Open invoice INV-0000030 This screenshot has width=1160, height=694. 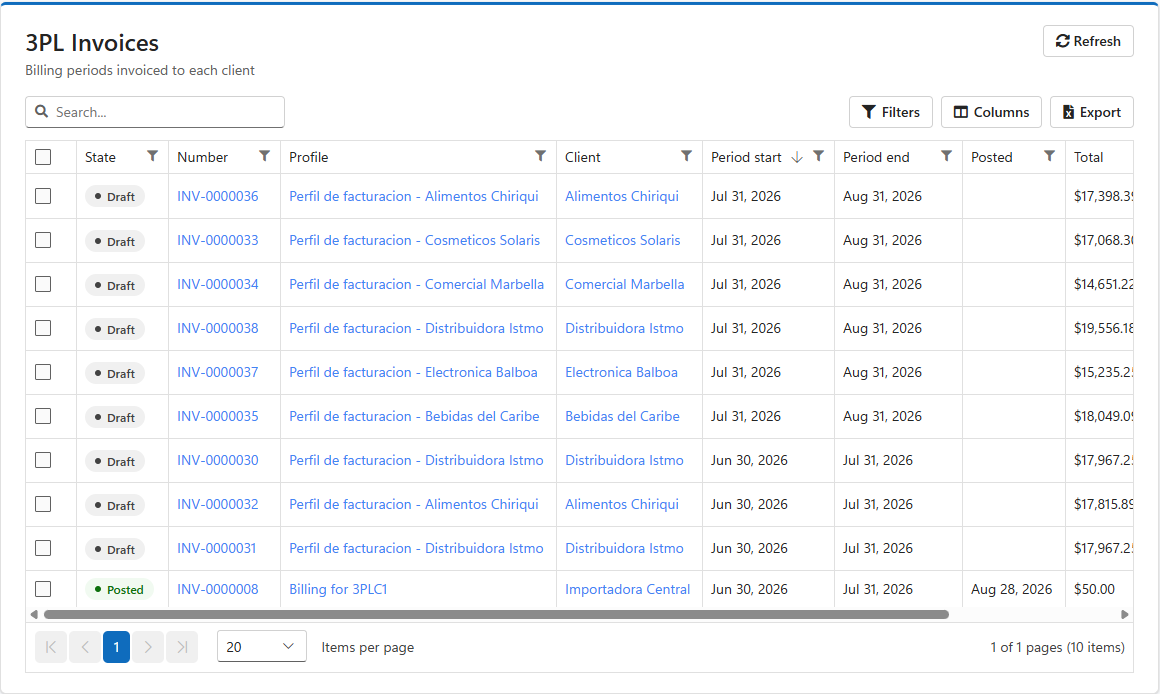coord(218,461)
